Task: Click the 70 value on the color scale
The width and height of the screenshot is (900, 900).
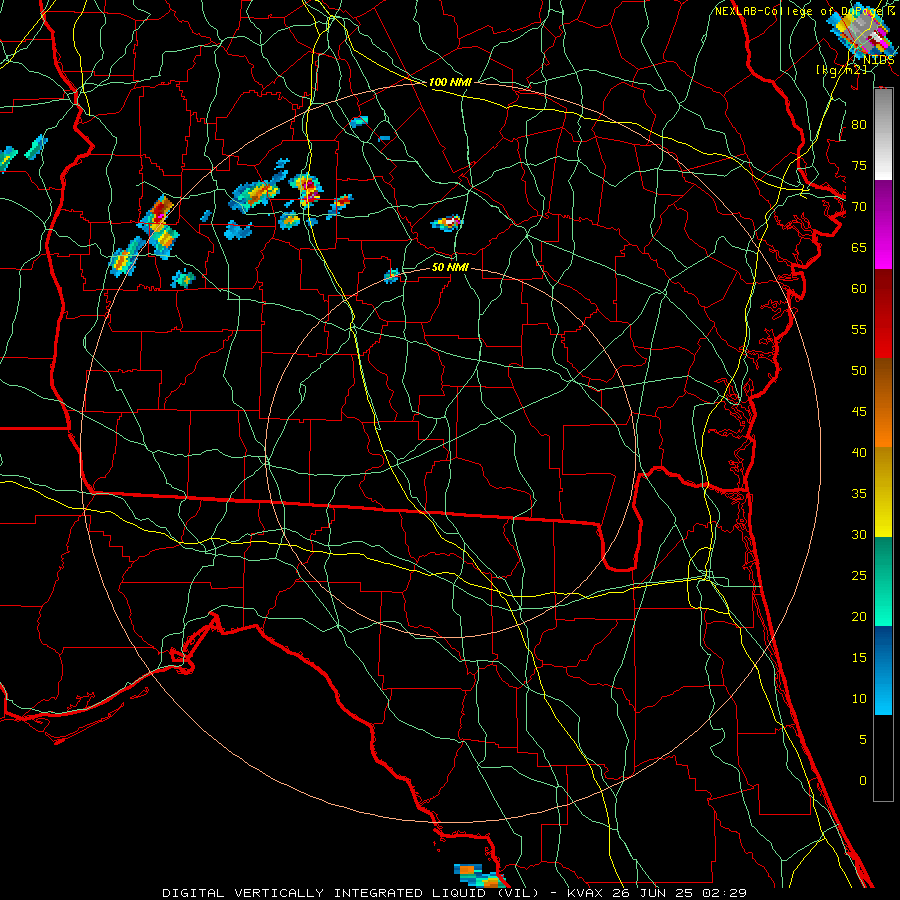Action: [859, 207]
